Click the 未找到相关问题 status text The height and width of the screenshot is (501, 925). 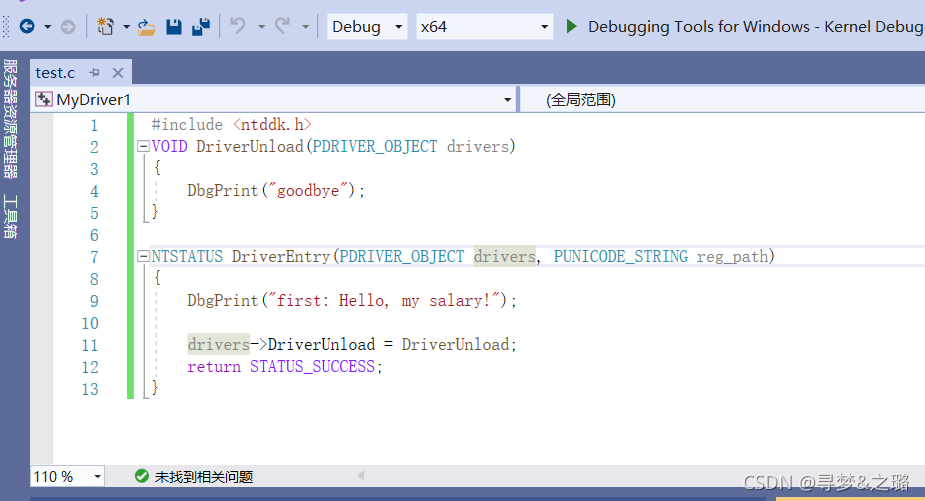(x=204, y=476)
